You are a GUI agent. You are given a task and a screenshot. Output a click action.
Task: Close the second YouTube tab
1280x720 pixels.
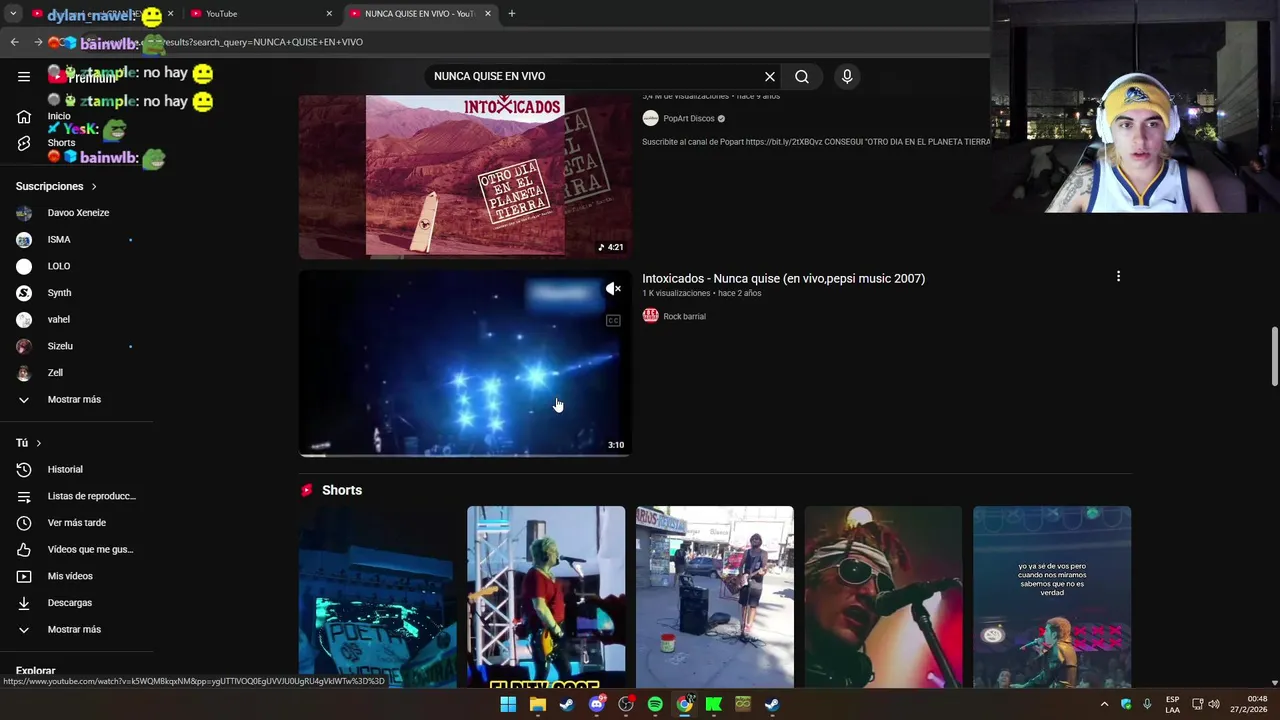(329, 13)
